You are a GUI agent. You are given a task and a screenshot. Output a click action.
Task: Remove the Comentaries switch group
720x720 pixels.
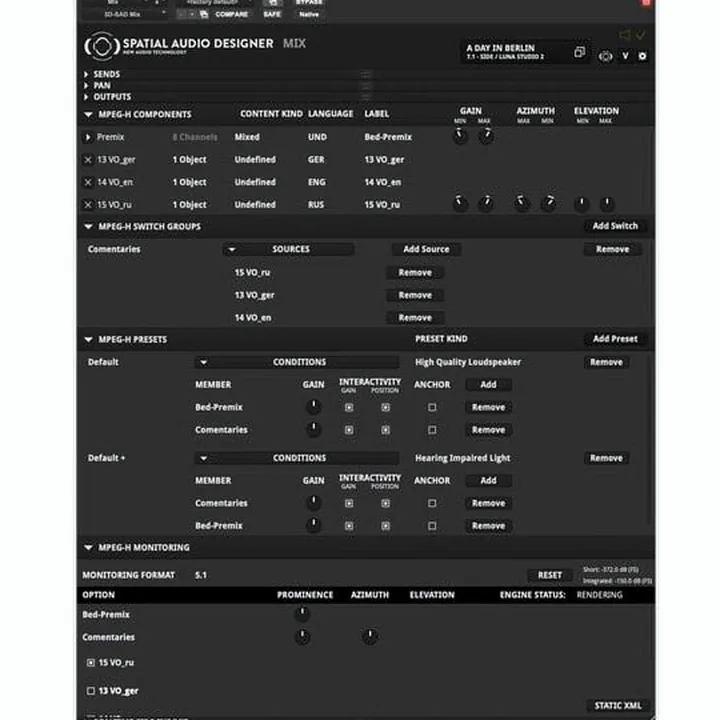(613, 249)
